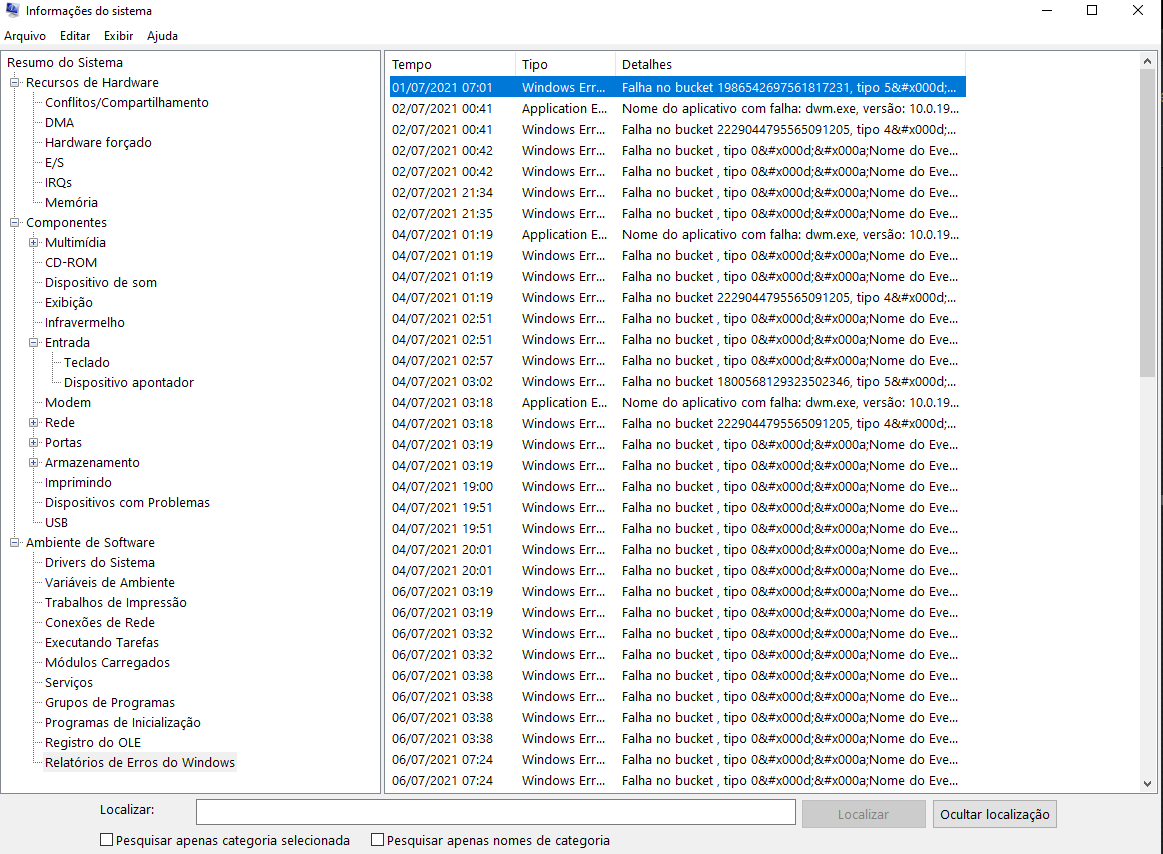Select Dispositivos com Problemas

pos(128,503)
